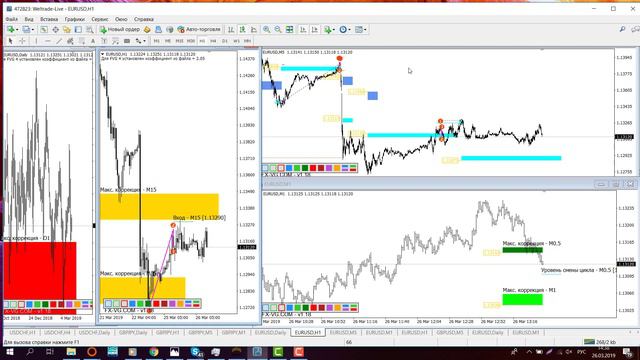
Task: Switch to the EURUSD,M5 chart tab
Action: 343,333
